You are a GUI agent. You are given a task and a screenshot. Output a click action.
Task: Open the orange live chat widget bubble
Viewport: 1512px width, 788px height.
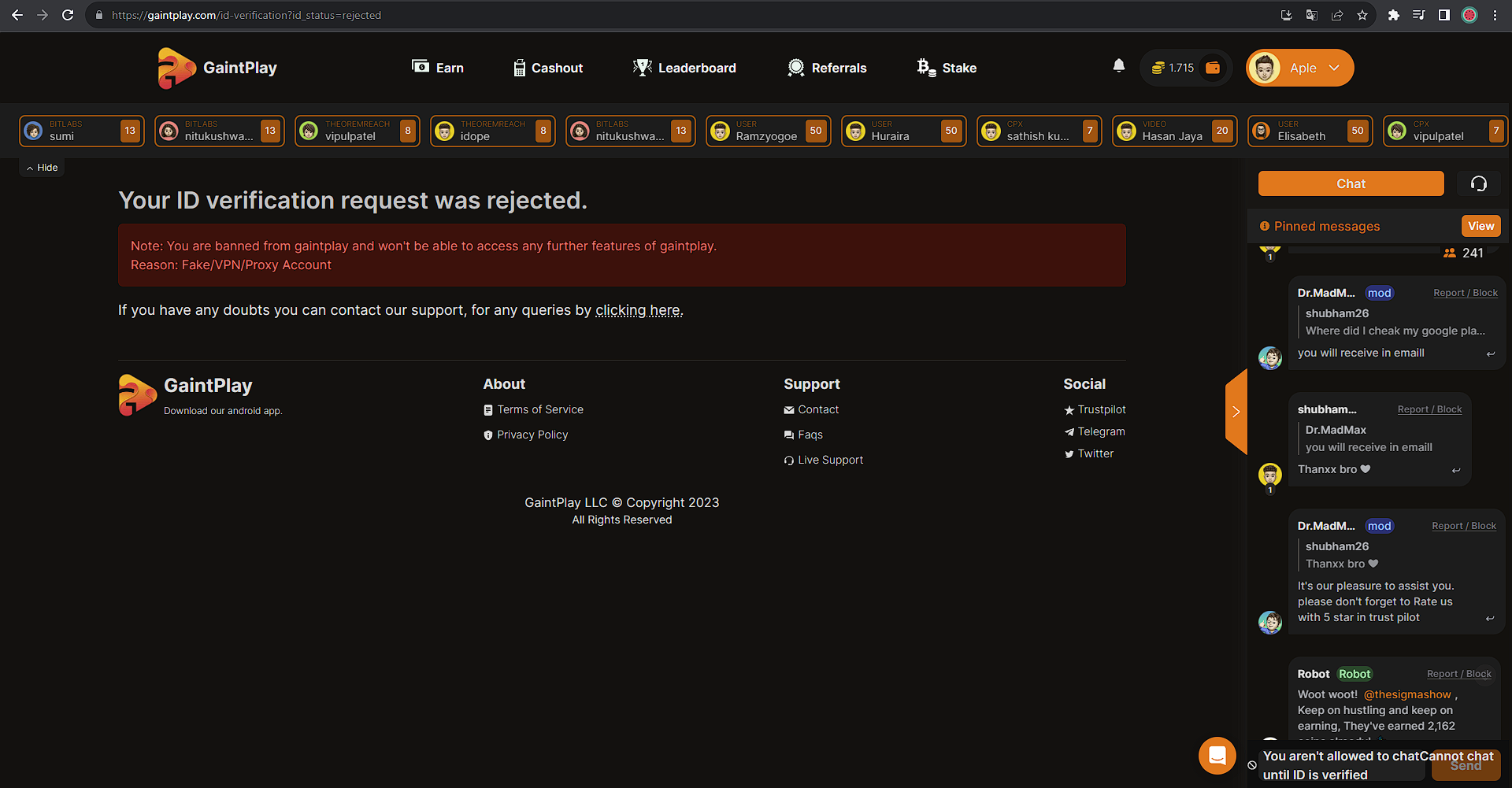pos(1217,756)
